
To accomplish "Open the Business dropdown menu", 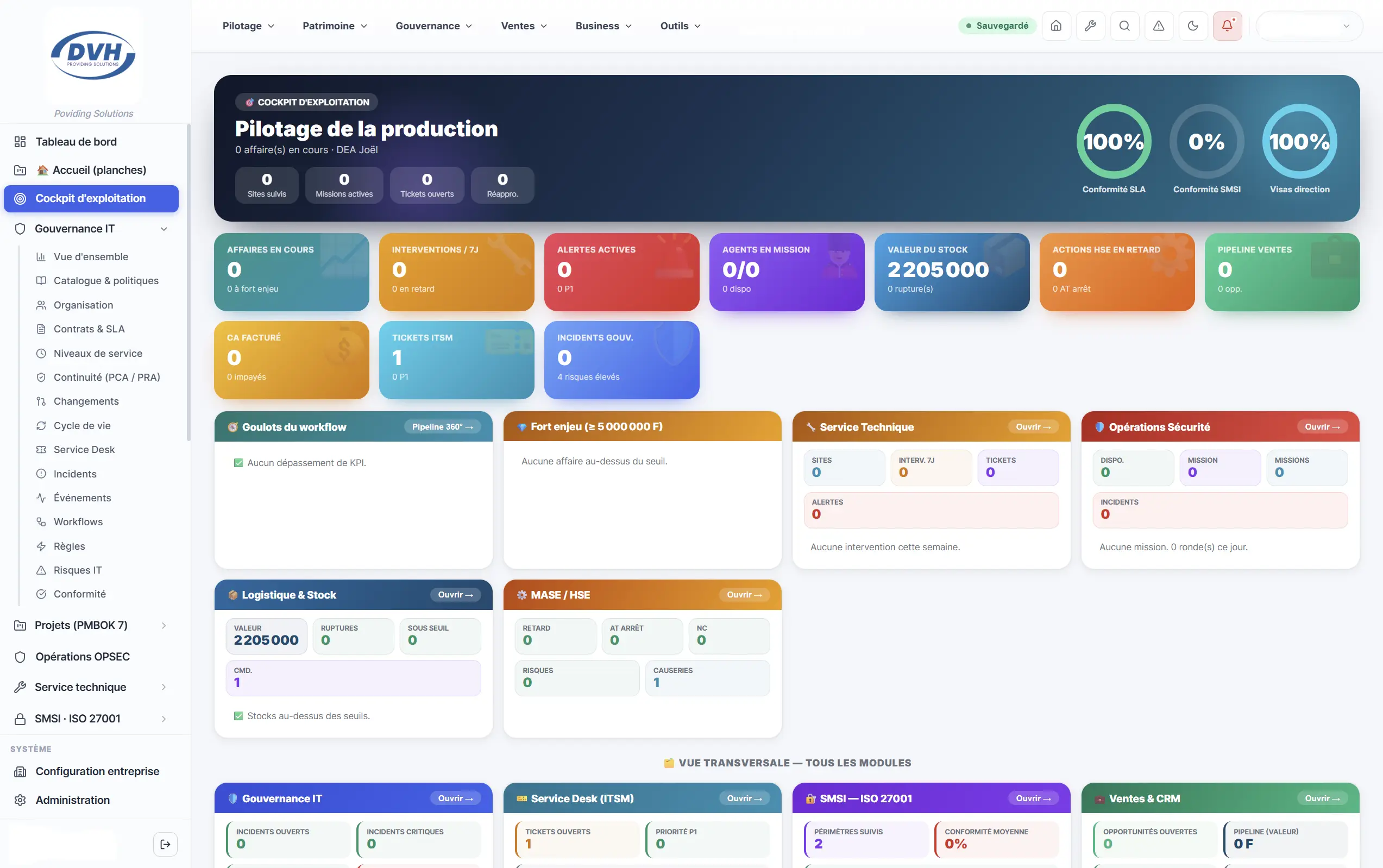I will 604,26.
